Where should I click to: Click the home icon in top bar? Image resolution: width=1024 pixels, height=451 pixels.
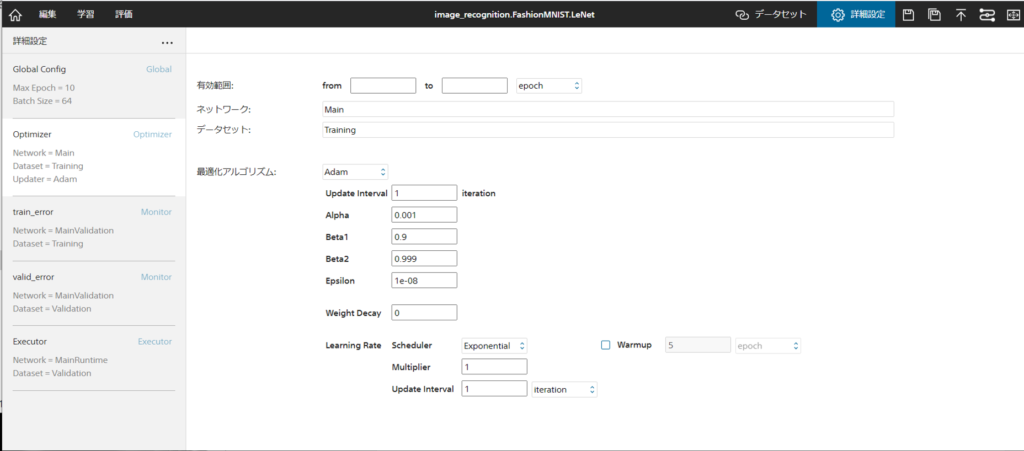click(x=14, y=14)
